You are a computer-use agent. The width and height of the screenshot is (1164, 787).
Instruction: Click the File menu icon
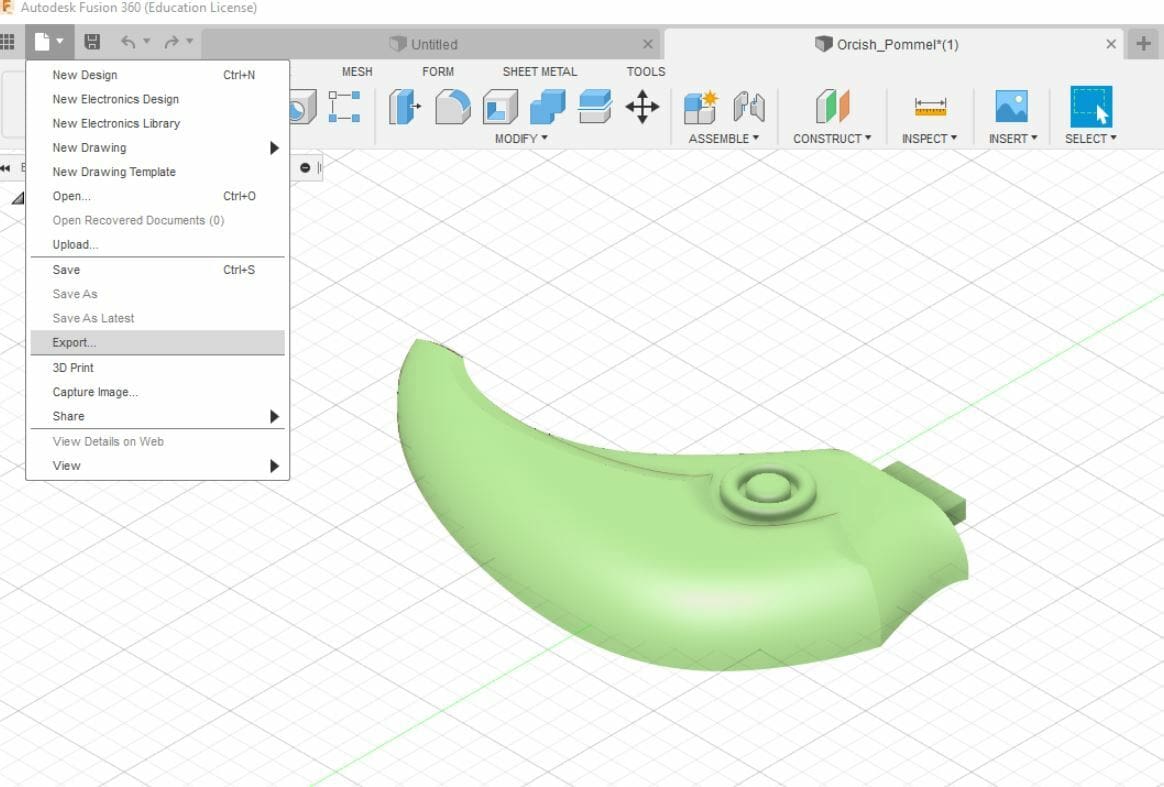pos(42,42)
